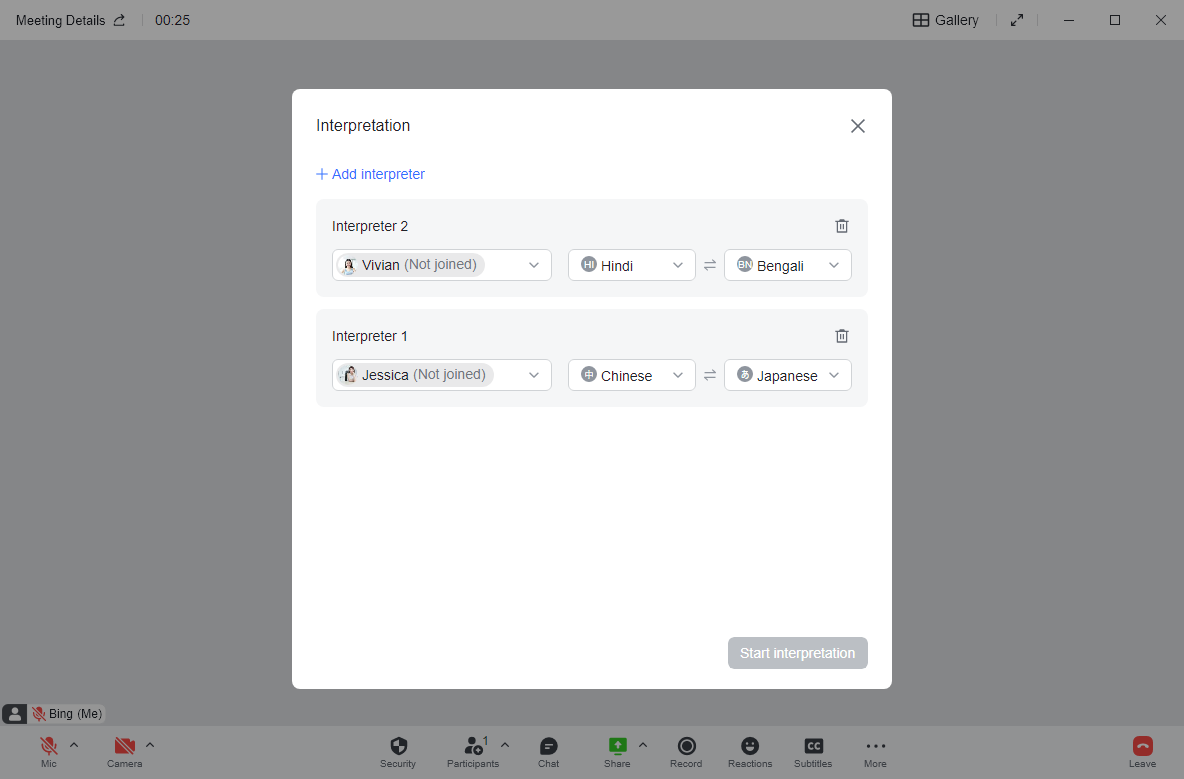
Task: Switch the Gallery view layout
Action: (945, 20)
